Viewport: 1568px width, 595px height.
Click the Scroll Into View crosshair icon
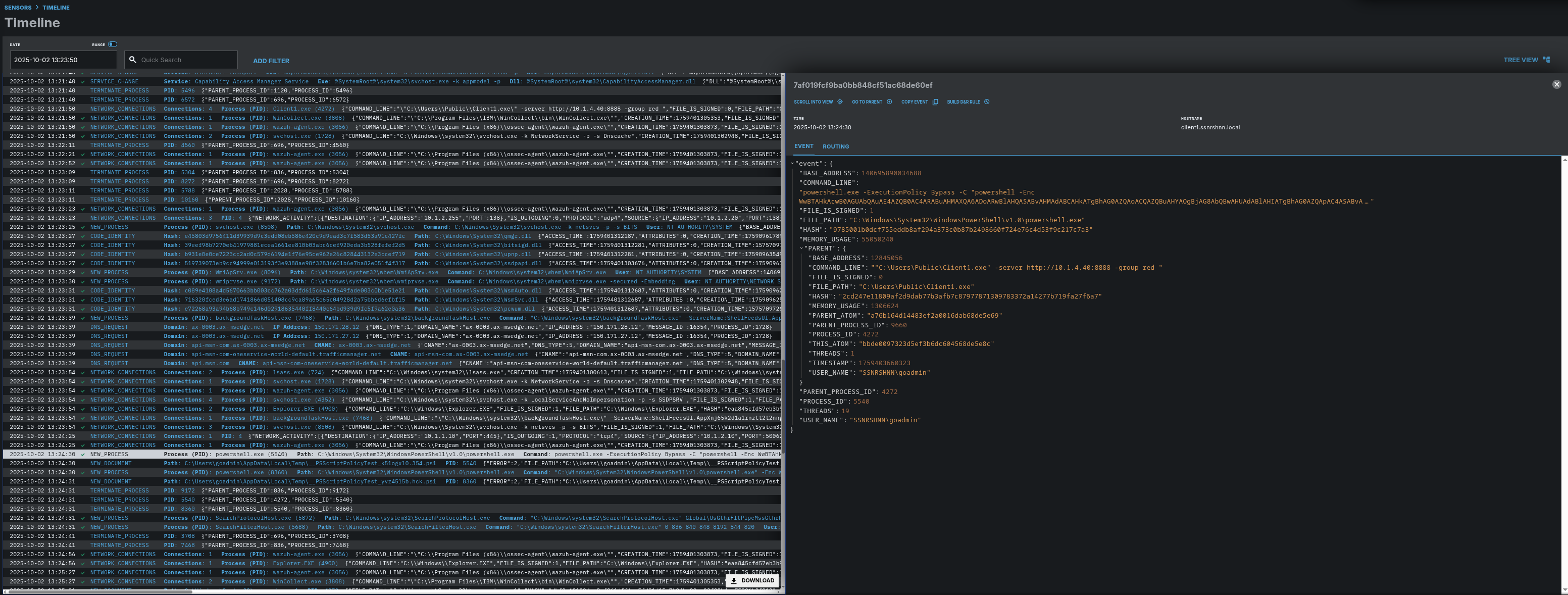(839, 102)
